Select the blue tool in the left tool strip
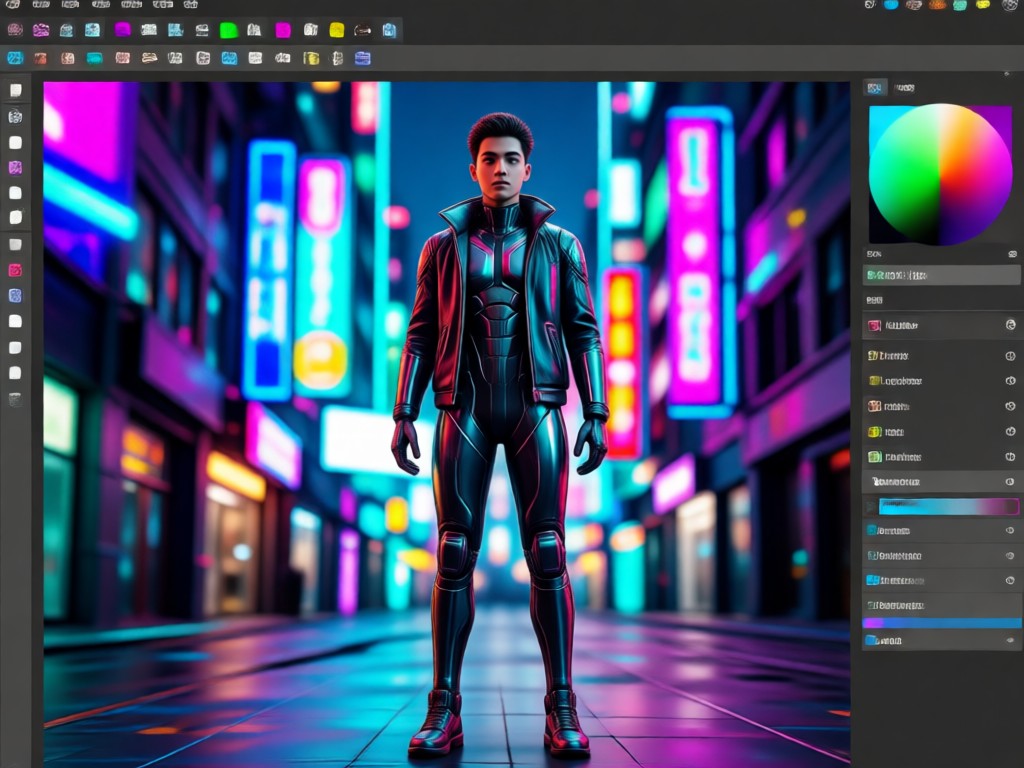Viewport: 1024px width, 768px height. [x=15, y=296]
